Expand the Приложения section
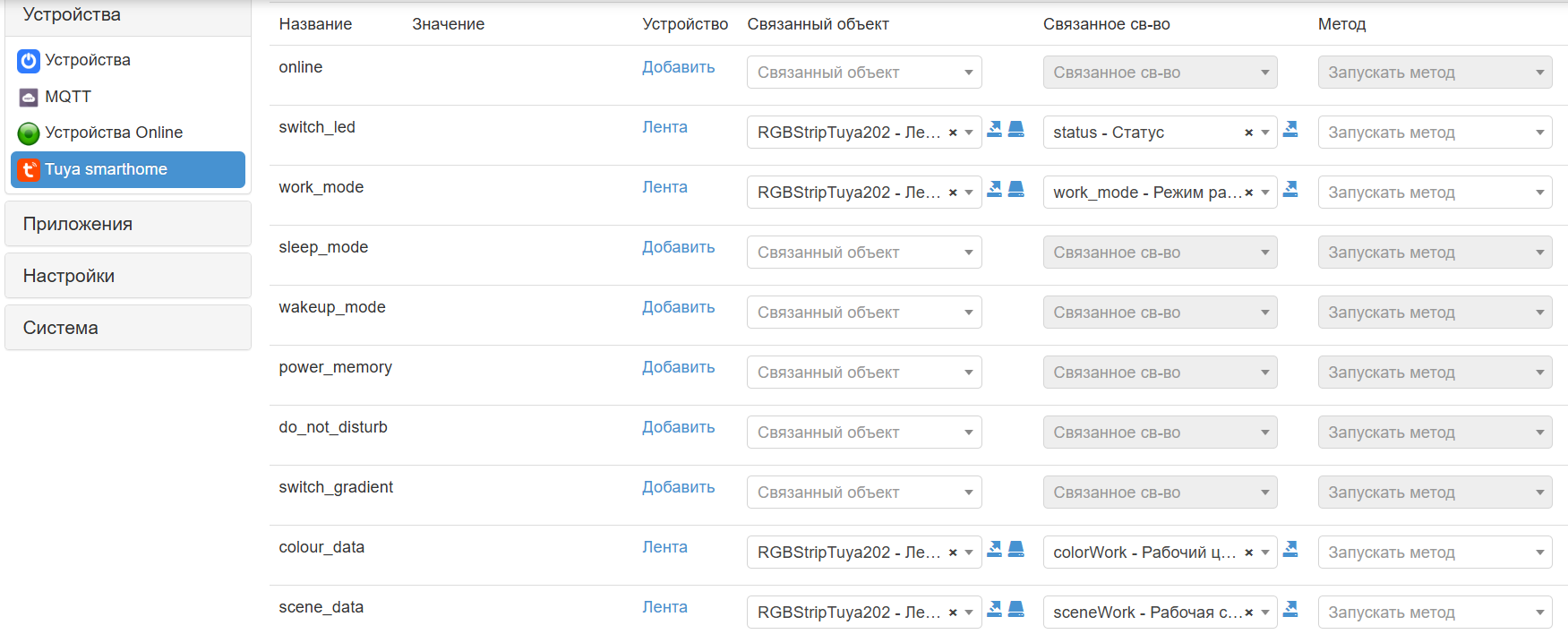This screenshot has height=634, width=1568. [78, 224]
